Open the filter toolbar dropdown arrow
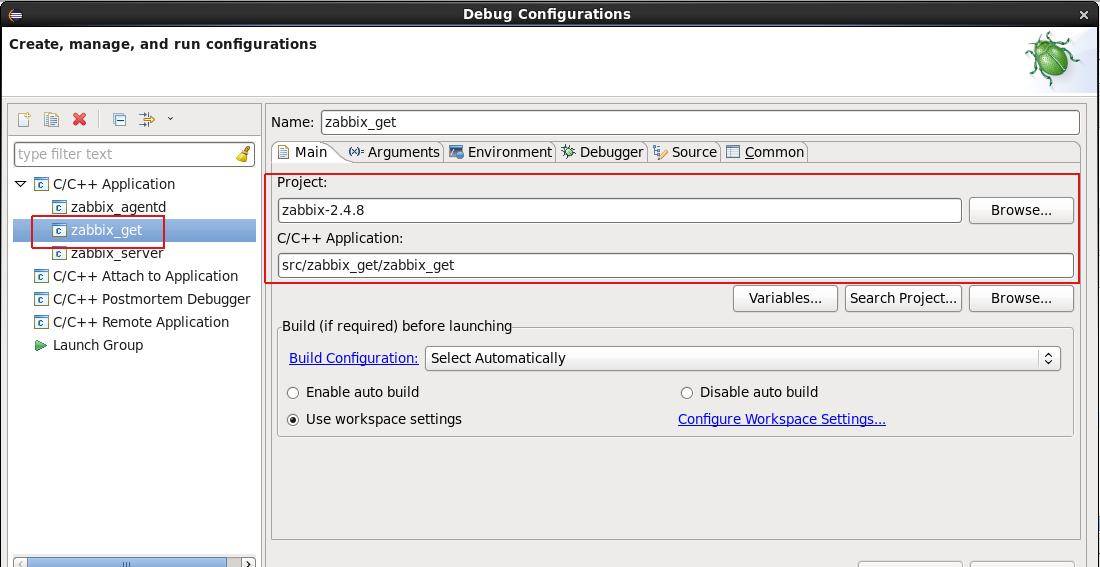The height and width of the screenshot is (567, 1100). click(170, 119)
